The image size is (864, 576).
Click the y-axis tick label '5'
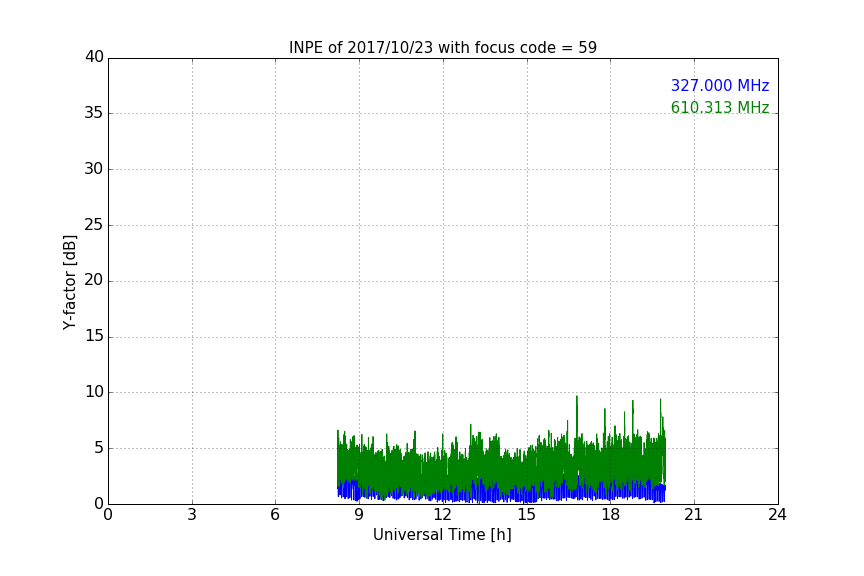coord(99,448)
